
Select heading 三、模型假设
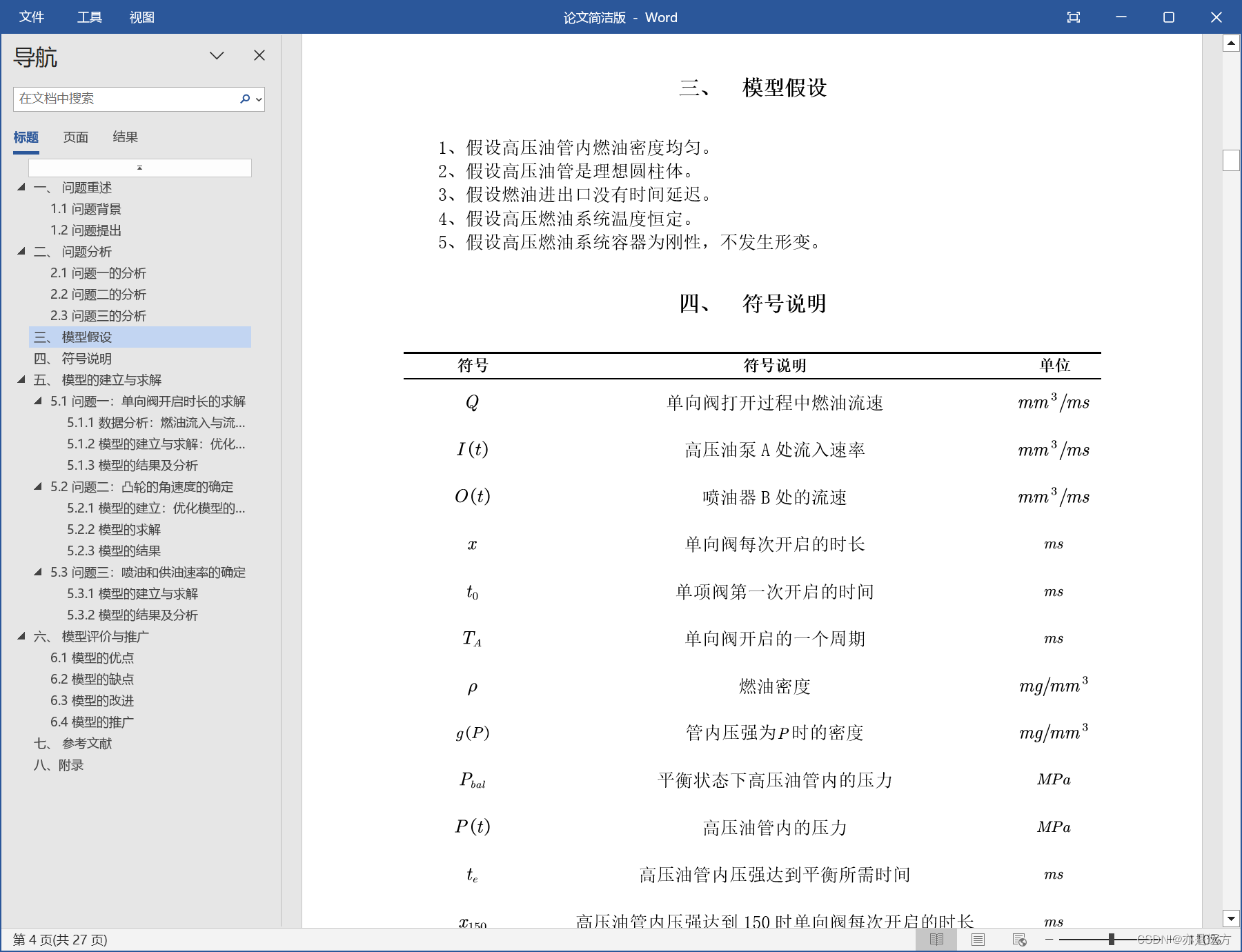pos(140,337)
